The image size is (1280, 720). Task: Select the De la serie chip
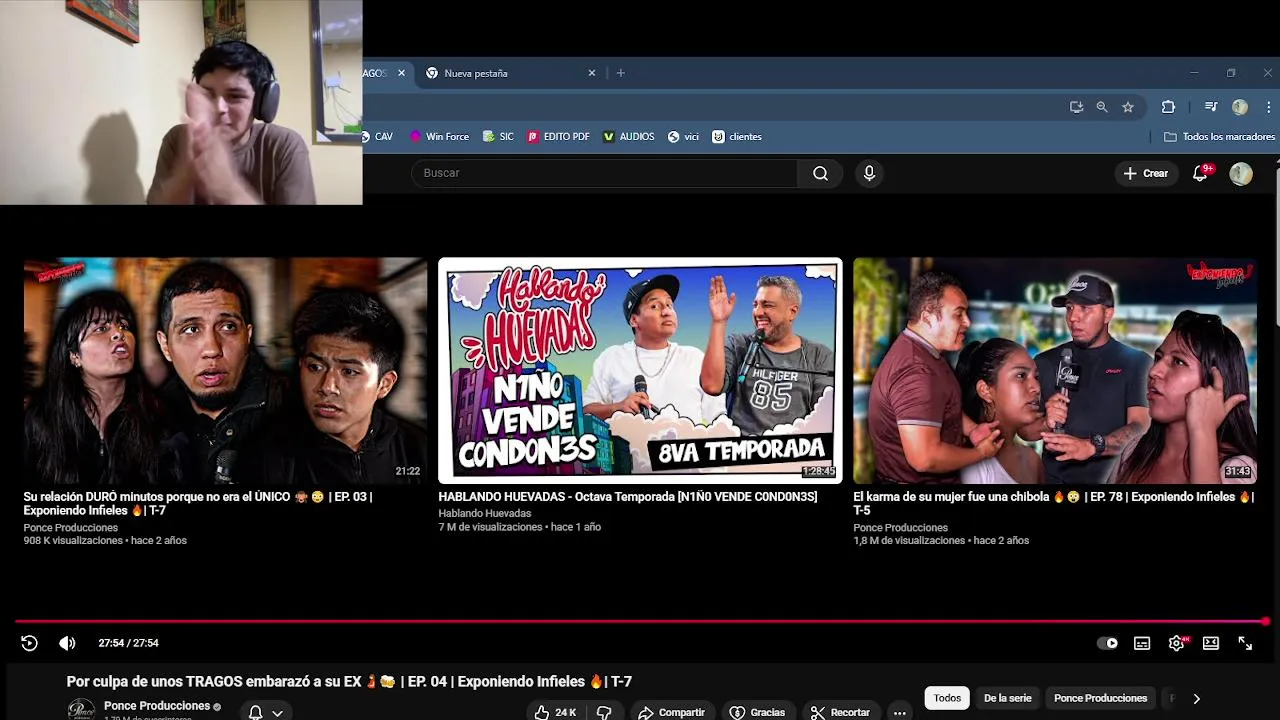1007,698
